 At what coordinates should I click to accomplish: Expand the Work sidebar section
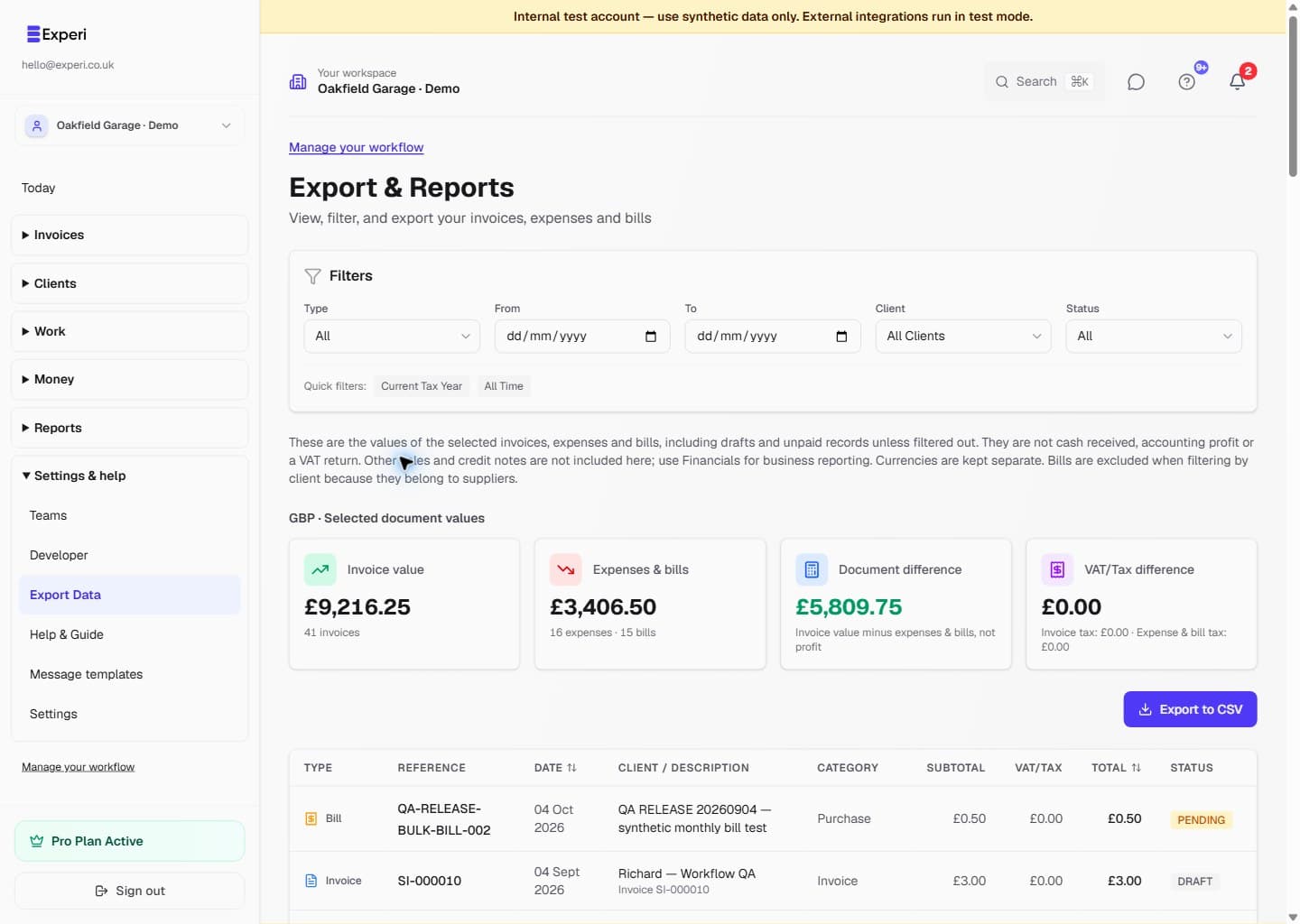129,331
